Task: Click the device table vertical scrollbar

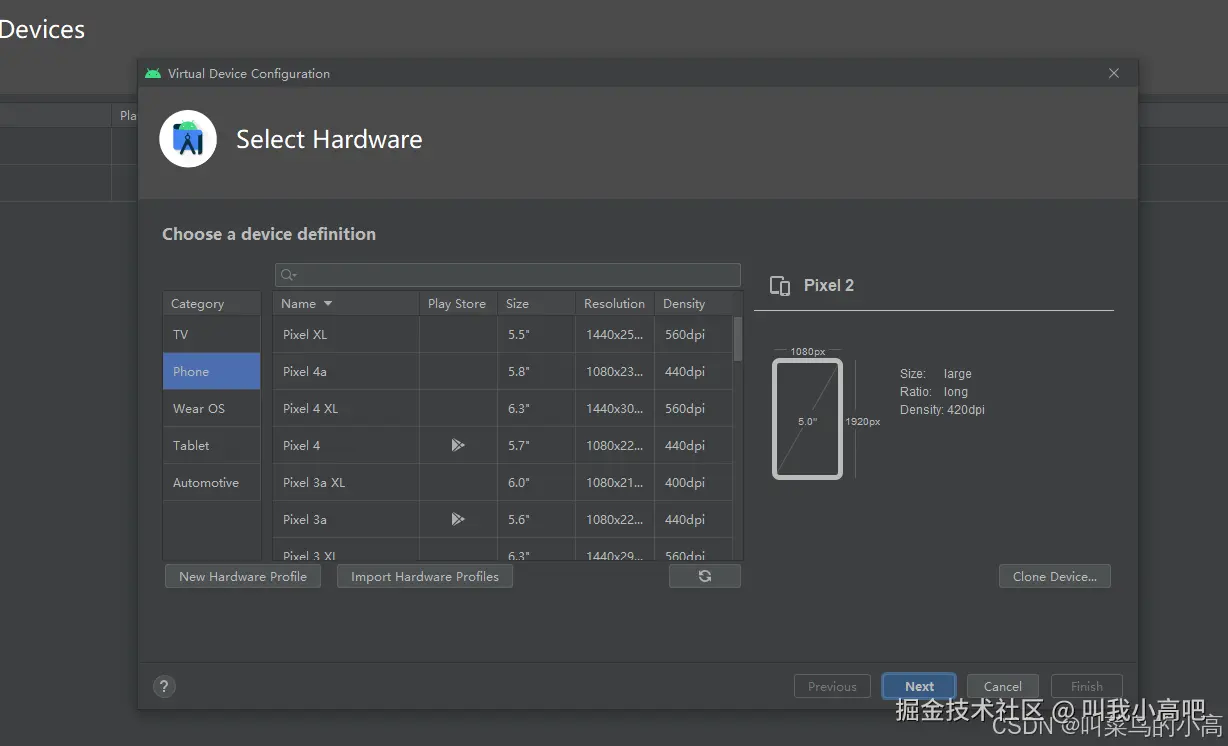Action: coord(738,339)
